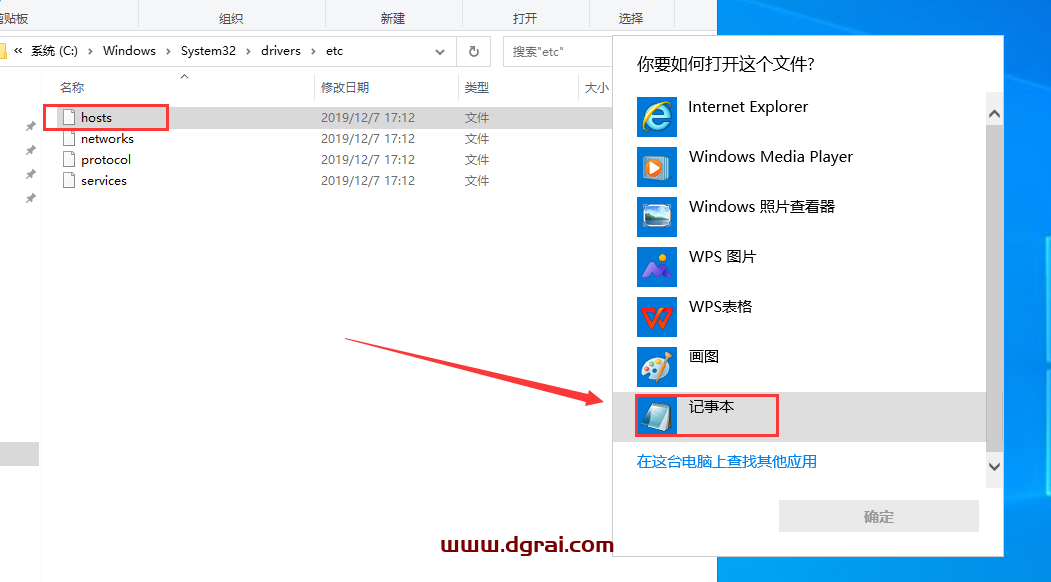
Task: Go to the drivers breadcrumb folder
Action: pyautogui.click(x=281, y=51)
